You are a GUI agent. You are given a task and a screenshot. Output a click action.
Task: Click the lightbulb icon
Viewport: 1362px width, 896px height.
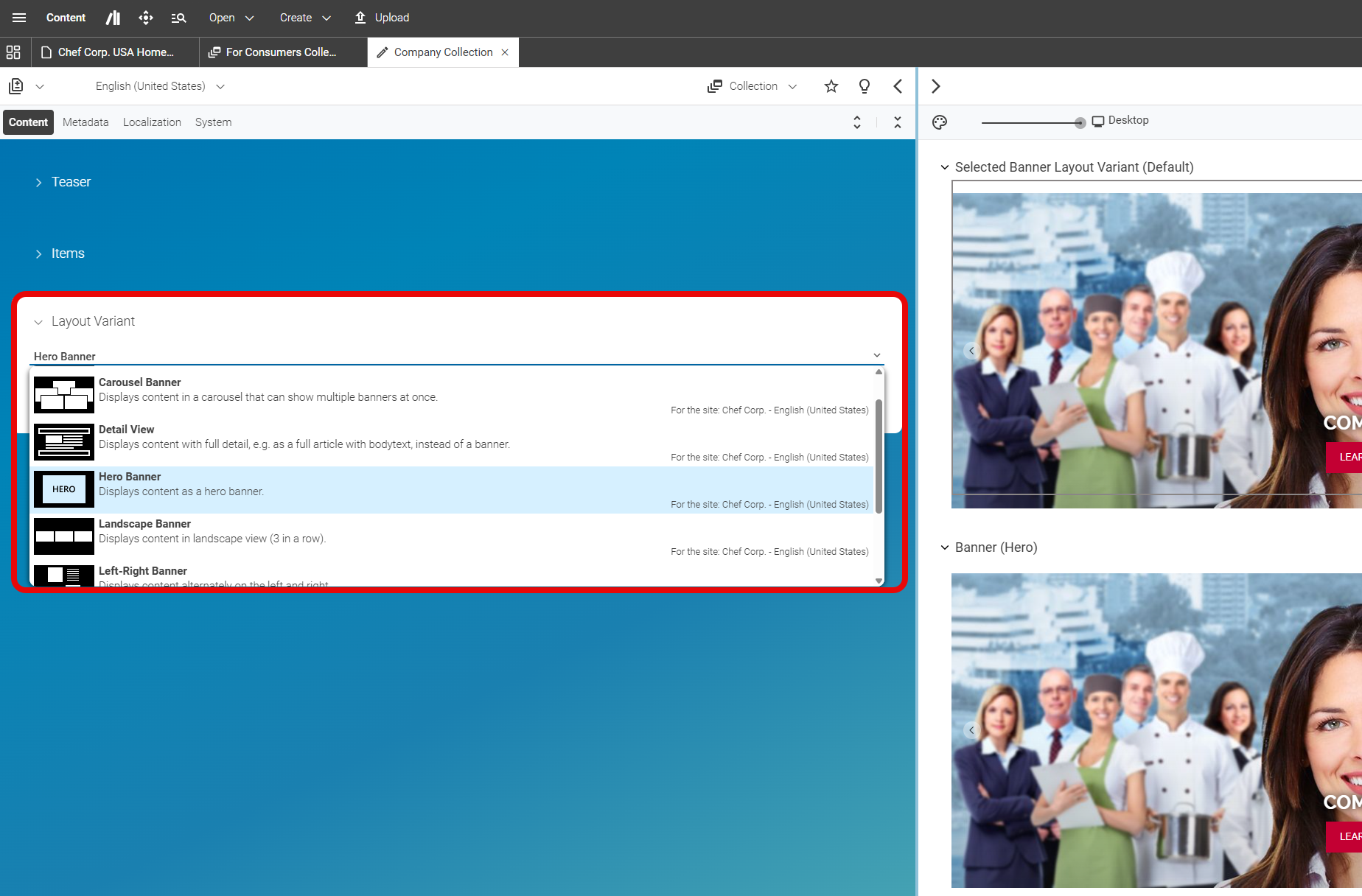click(x=865, y=86)
